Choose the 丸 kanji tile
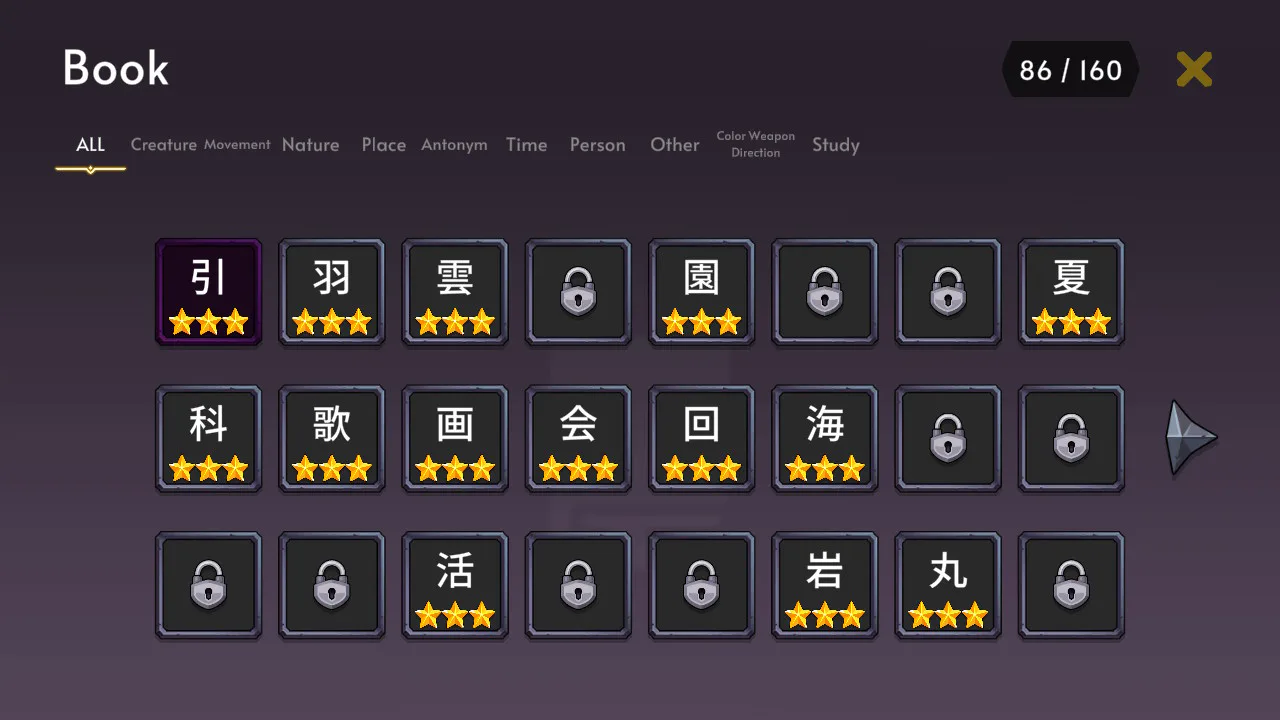The width and height of the screenshot is (1280, 720). point(948,586)
